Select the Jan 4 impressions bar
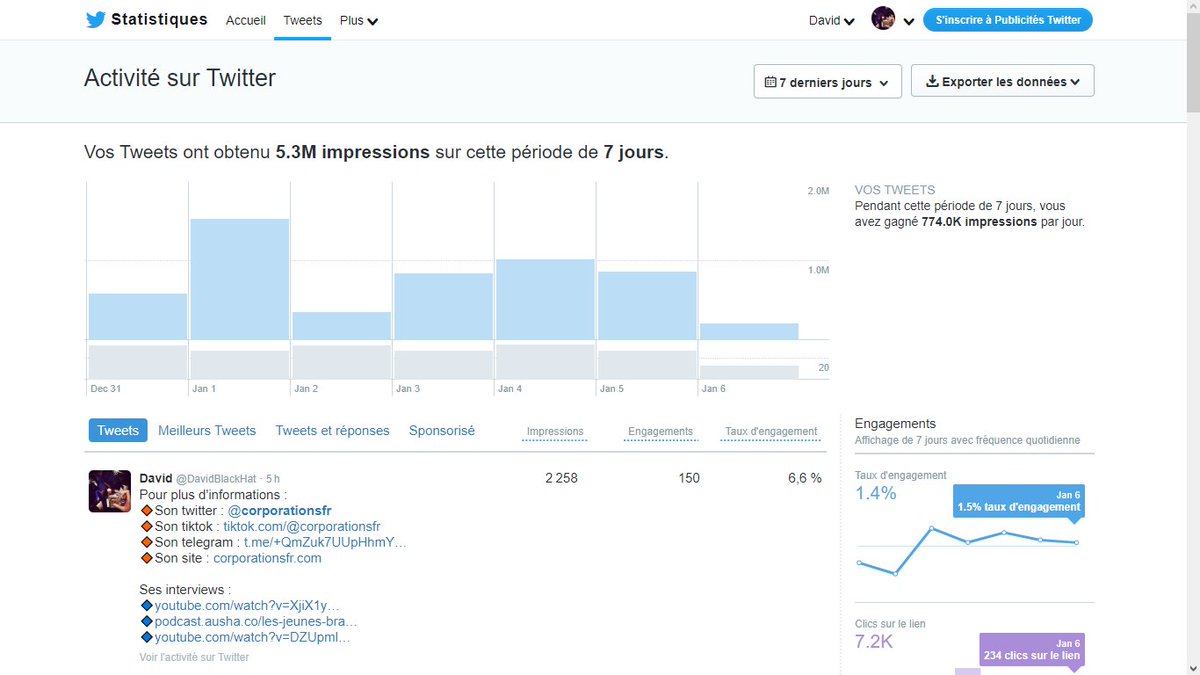The image size is (1200, 675). [x=546, y=299]
